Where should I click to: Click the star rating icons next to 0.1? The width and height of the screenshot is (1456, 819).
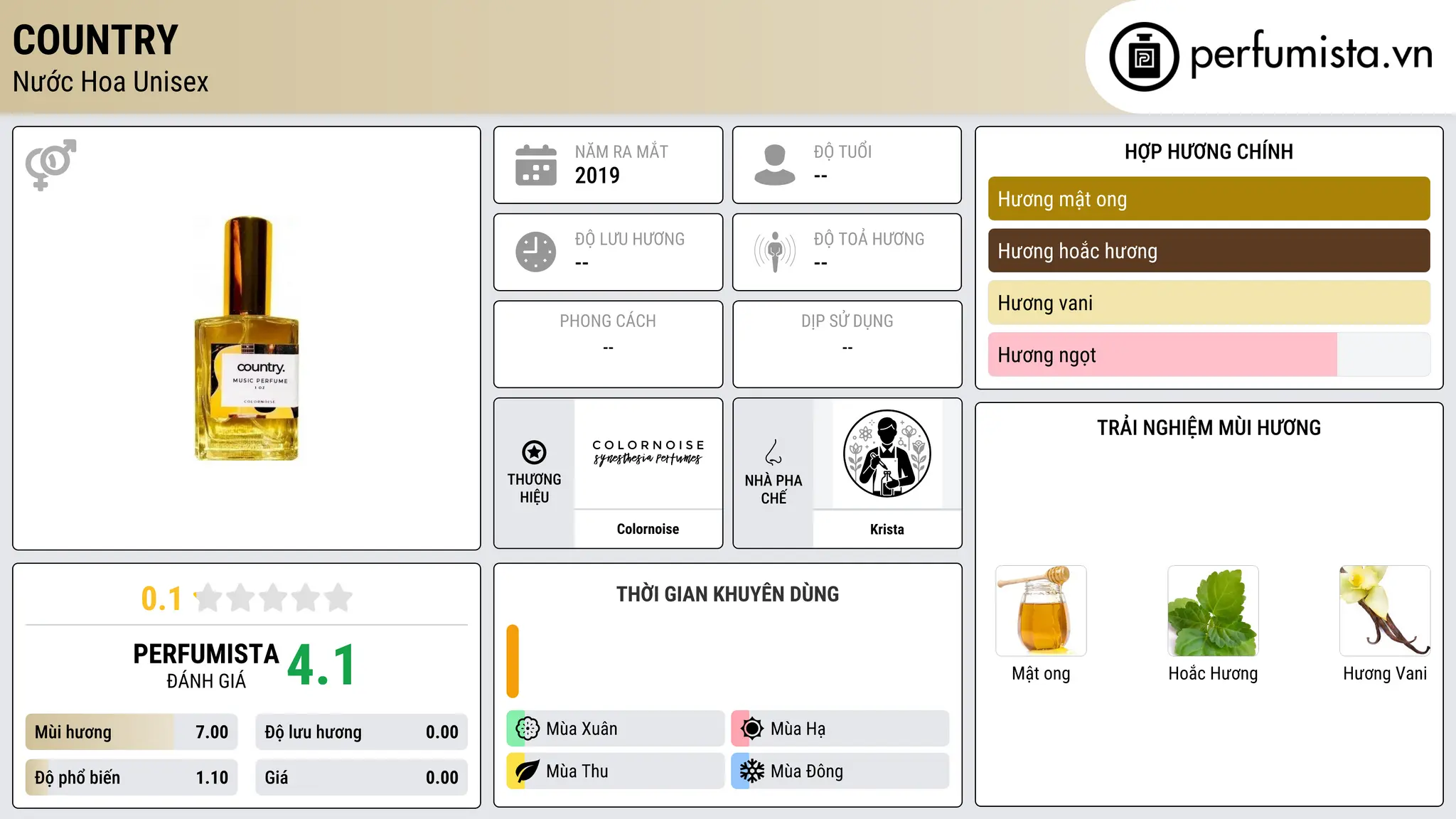pyautogui.click(x=274, y=598)
